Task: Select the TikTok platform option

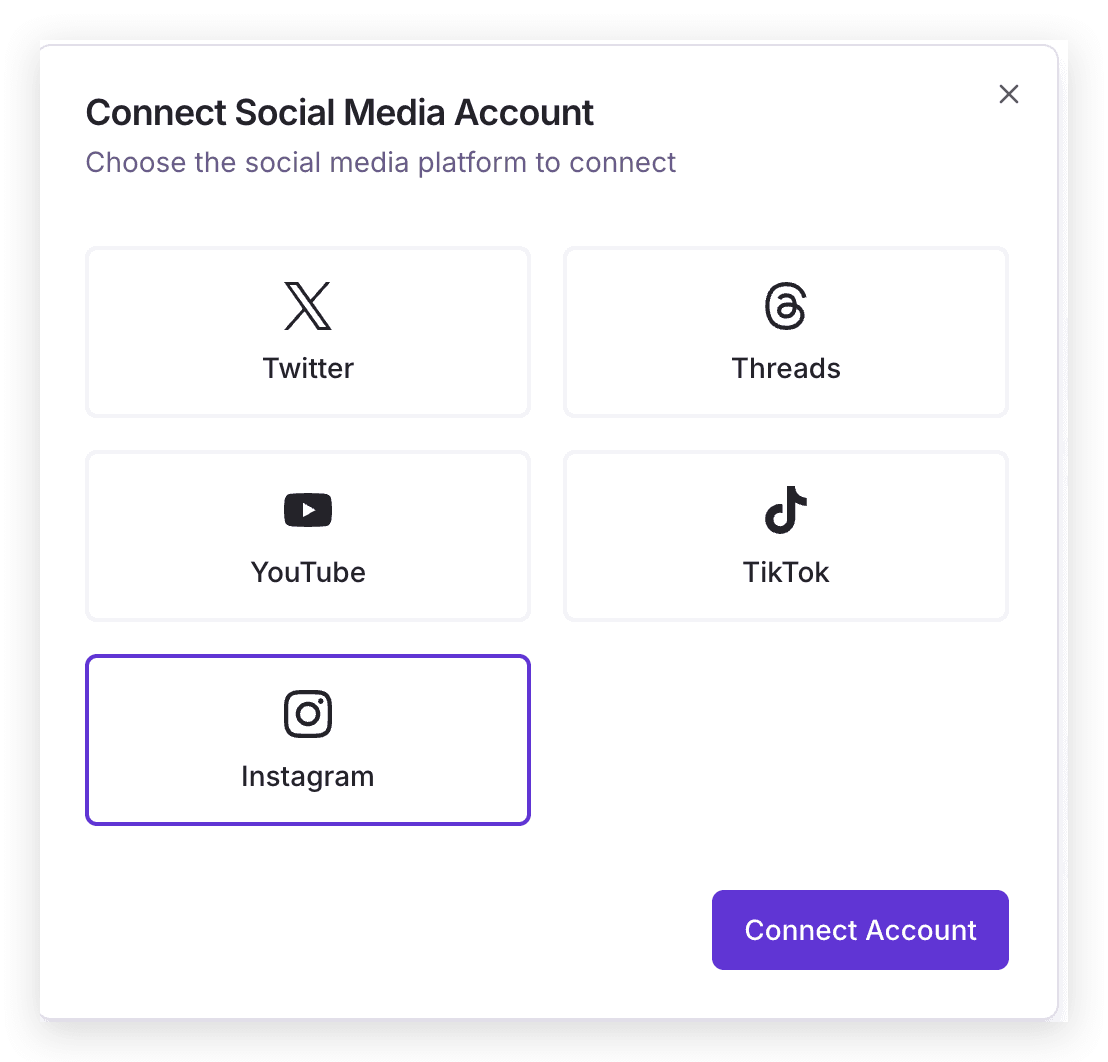Action: (786, 536)
